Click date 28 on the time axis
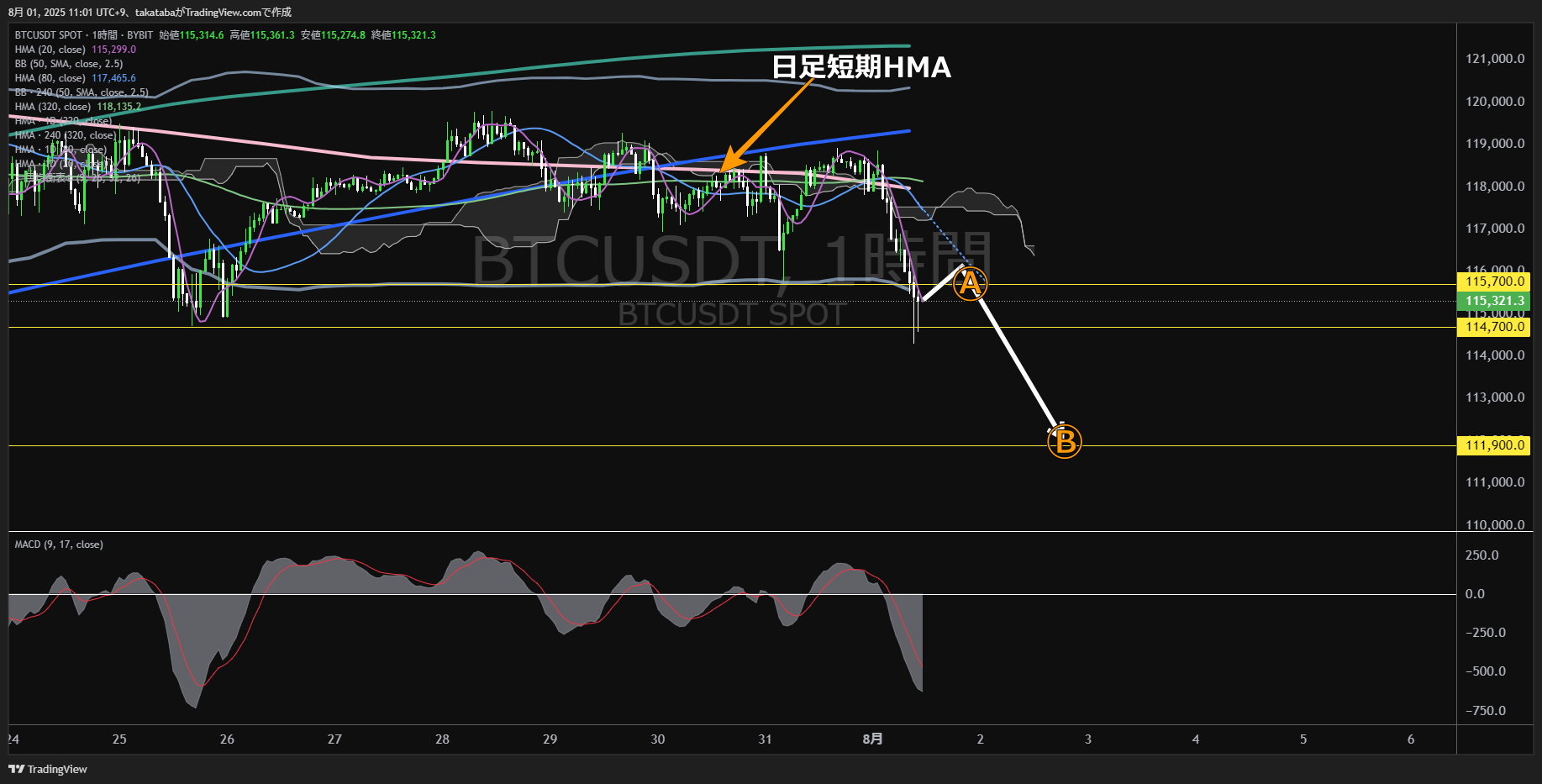 tap(442, 739)
